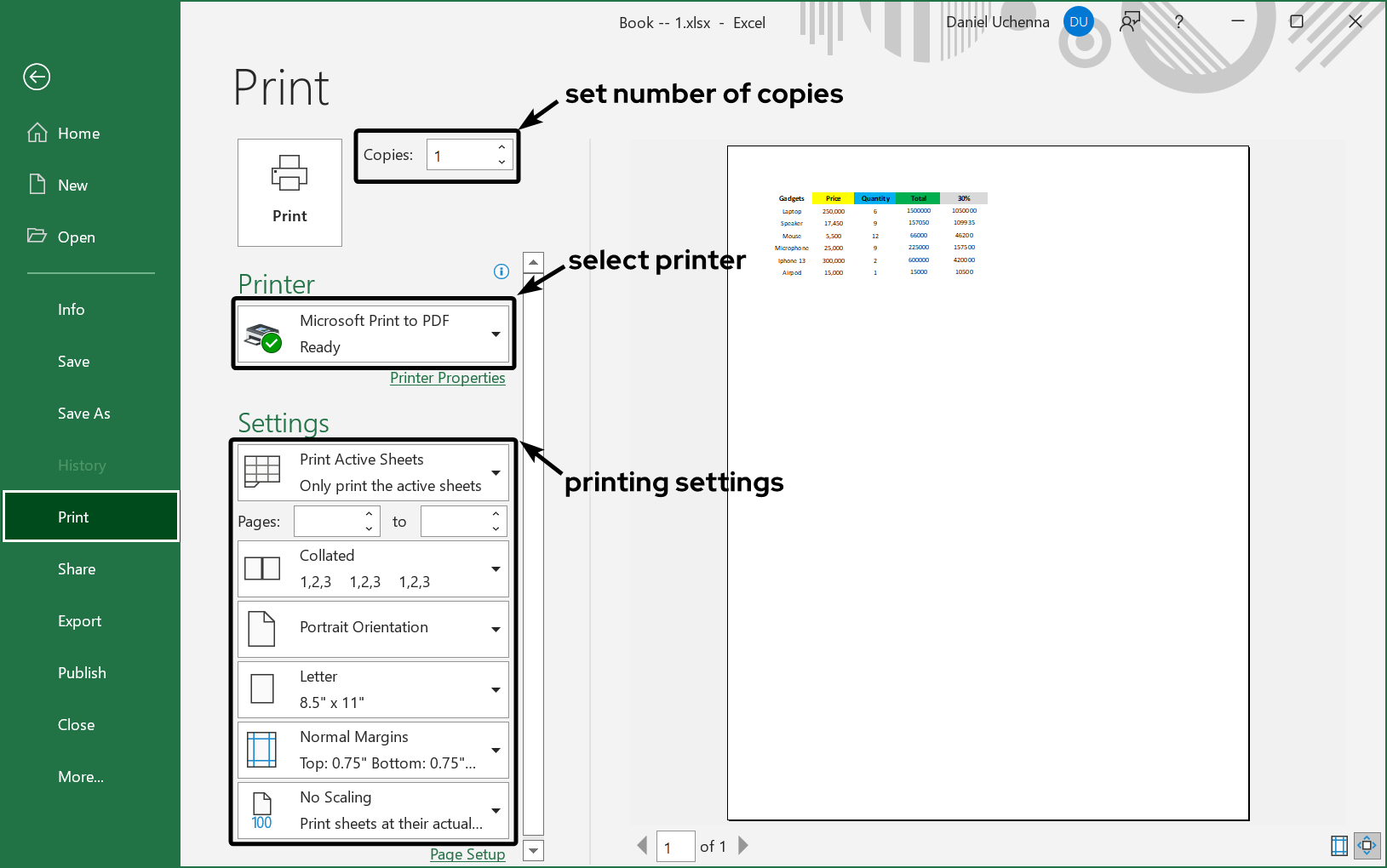Expand the No Scaling dropdown
The width and height of the screenshot is (1387, 868).
click(373, 810)
